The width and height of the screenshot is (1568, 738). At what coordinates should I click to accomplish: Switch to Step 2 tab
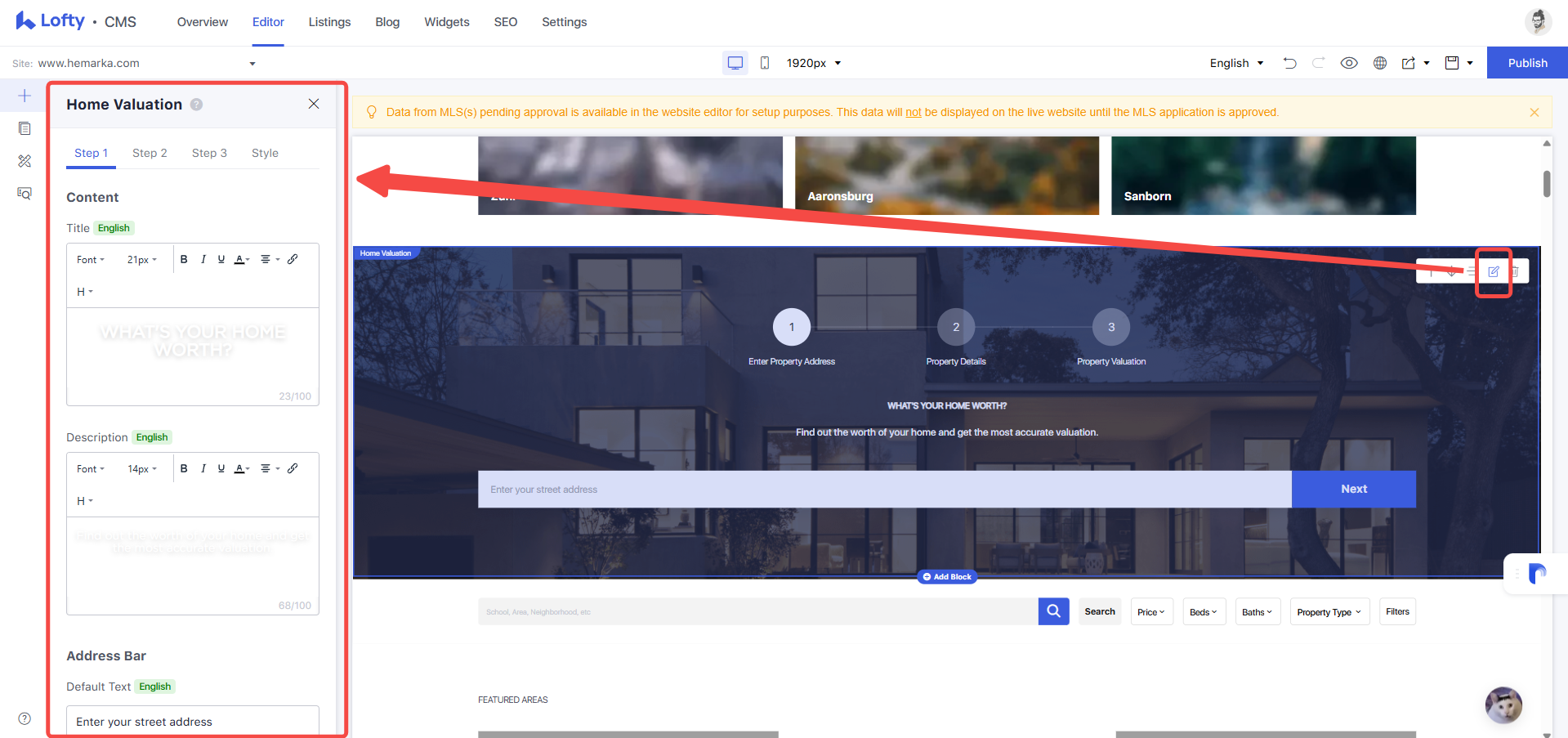(x=150, y=153)
